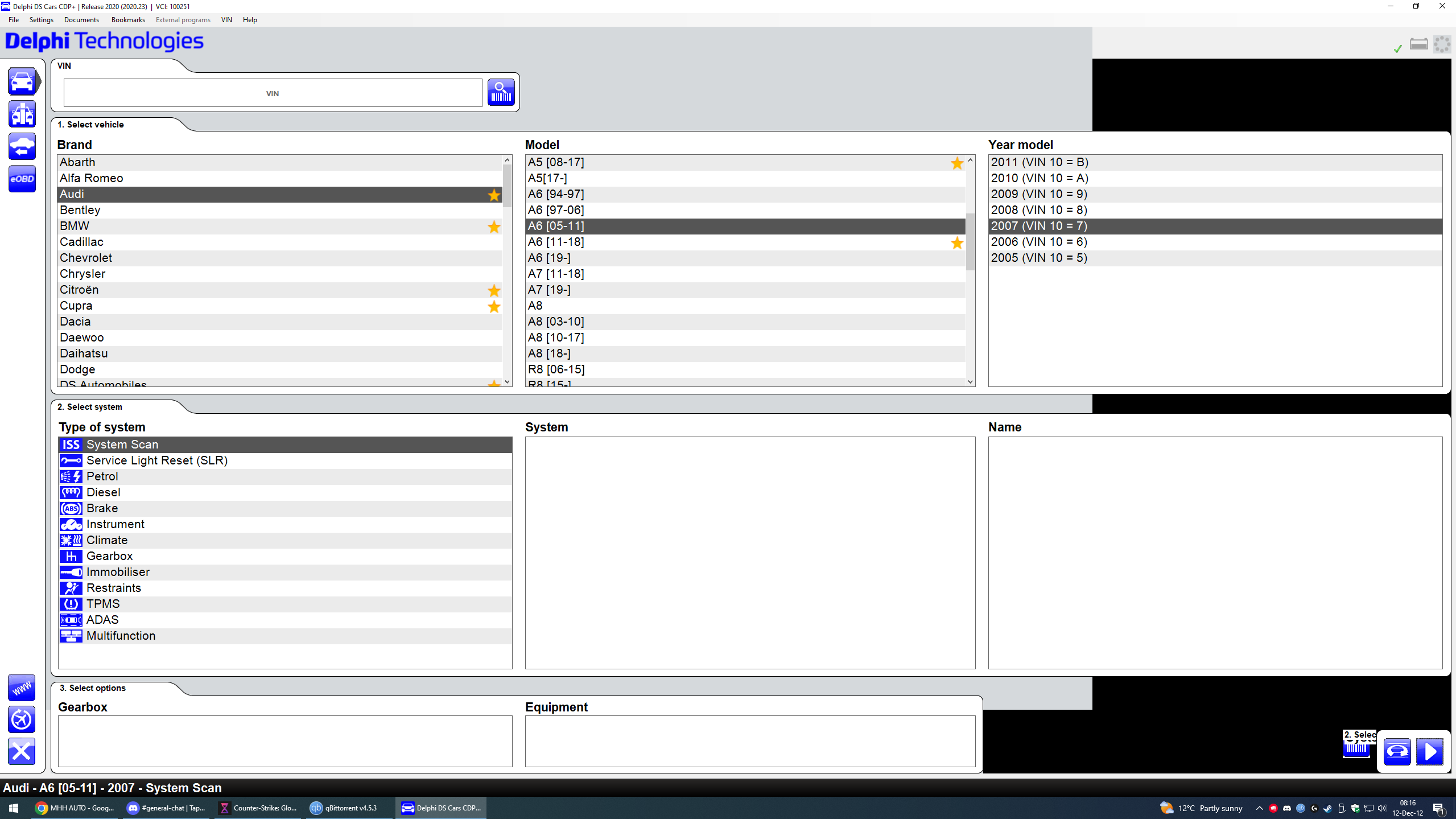This screenshot has width=1456, height=819.
Task: Click the barcode scanner search icon
Action: pos(500,92)
